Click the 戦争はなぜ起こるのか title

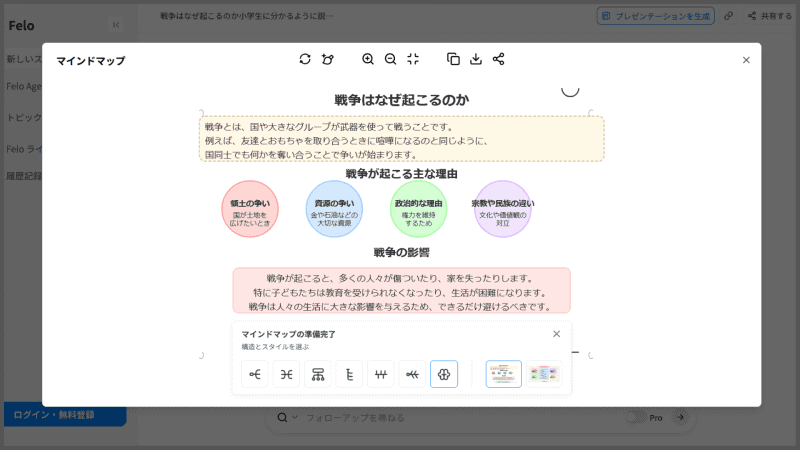(402, 100)
